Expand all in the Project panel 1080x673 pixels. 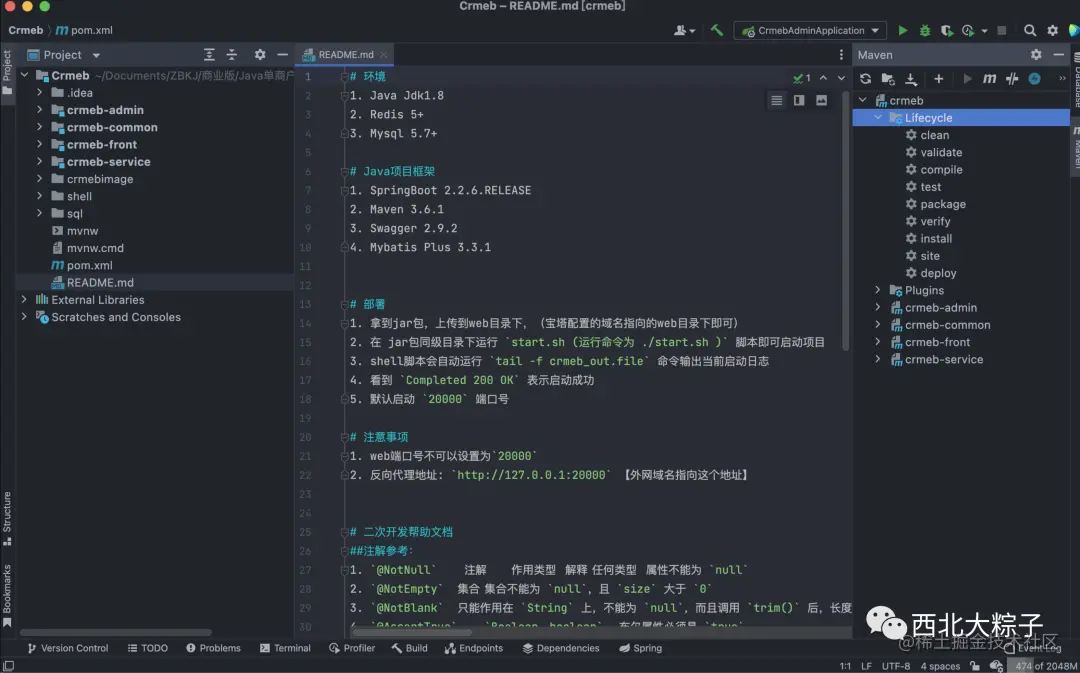click(209, 54)
